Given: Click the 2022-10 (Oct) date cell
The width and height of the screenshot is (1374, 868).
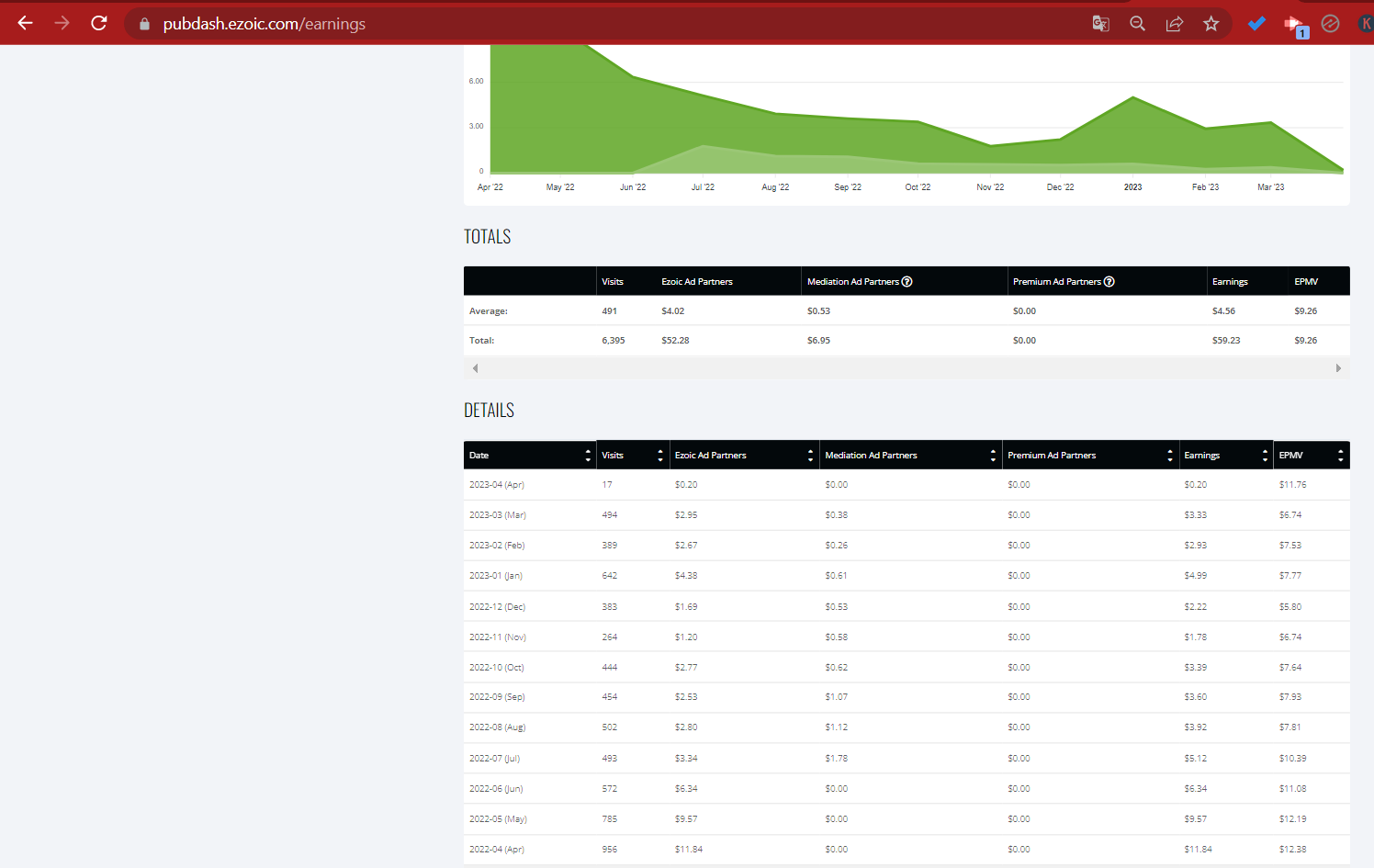Looking at the screenshot, I should pos(496,667).
